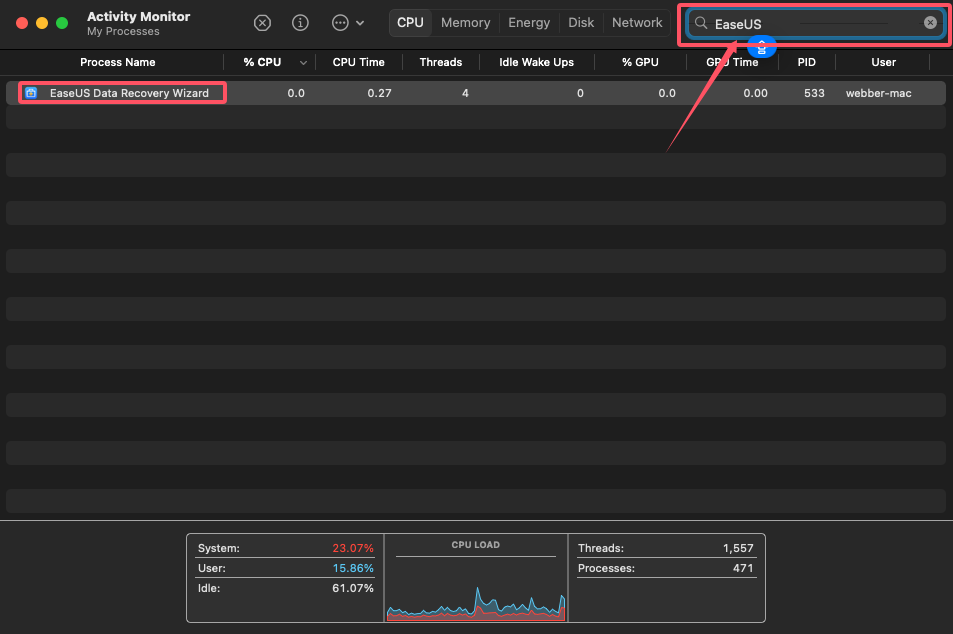Sort by the PID column header

pyautogui.click(x=807, y=62)
